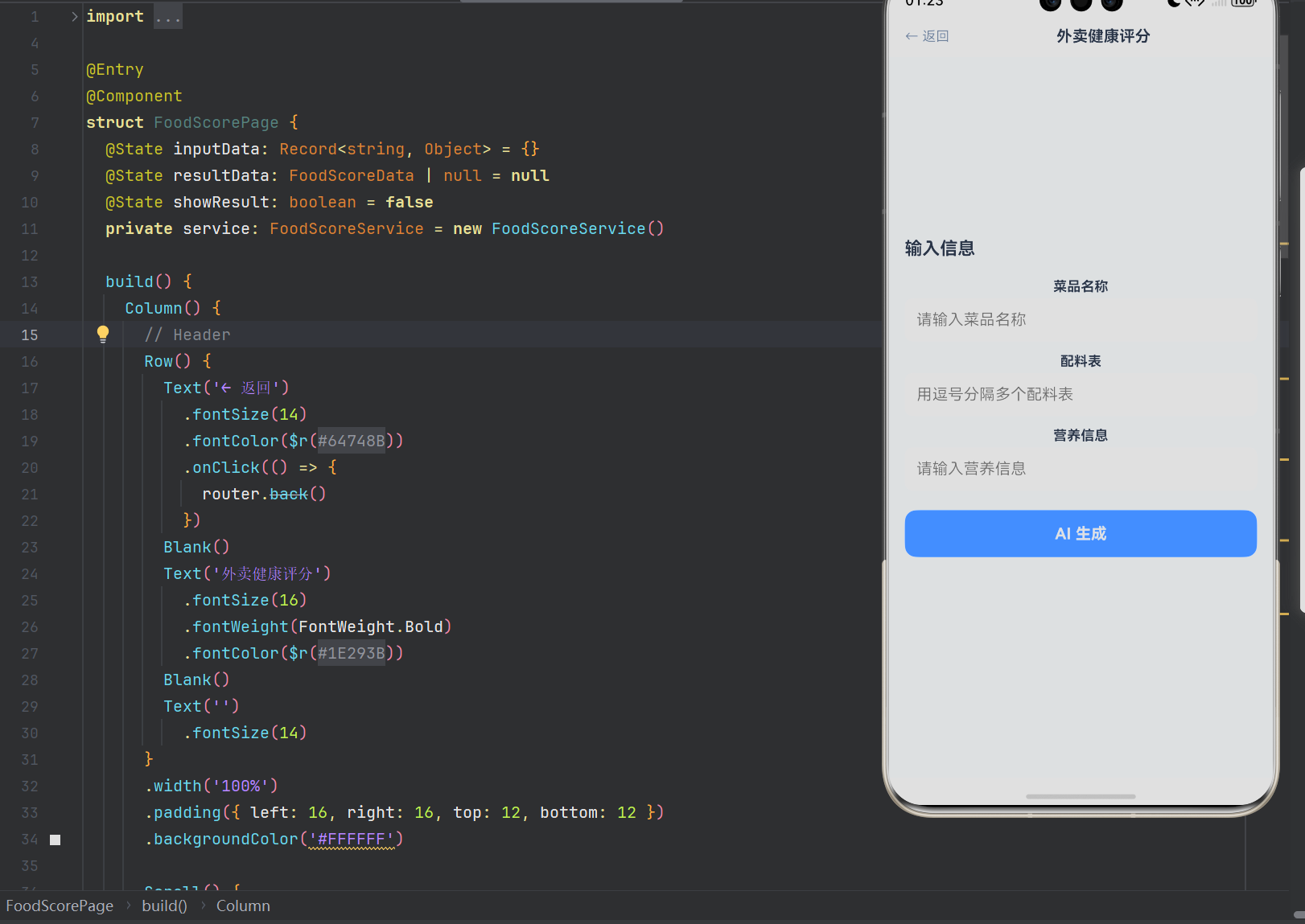
Task: Click the inputData state variable
Action: pos(216,149)
